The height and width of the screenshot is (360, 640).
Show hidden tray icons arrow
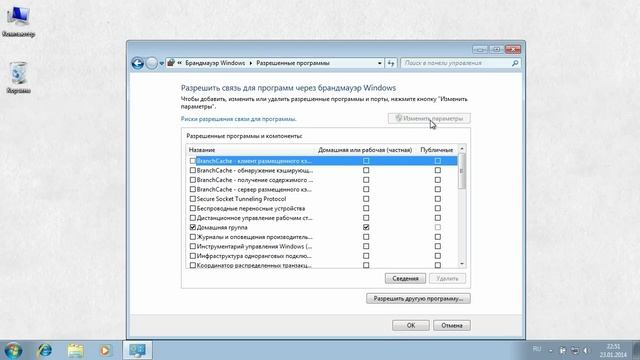[551, 351]
